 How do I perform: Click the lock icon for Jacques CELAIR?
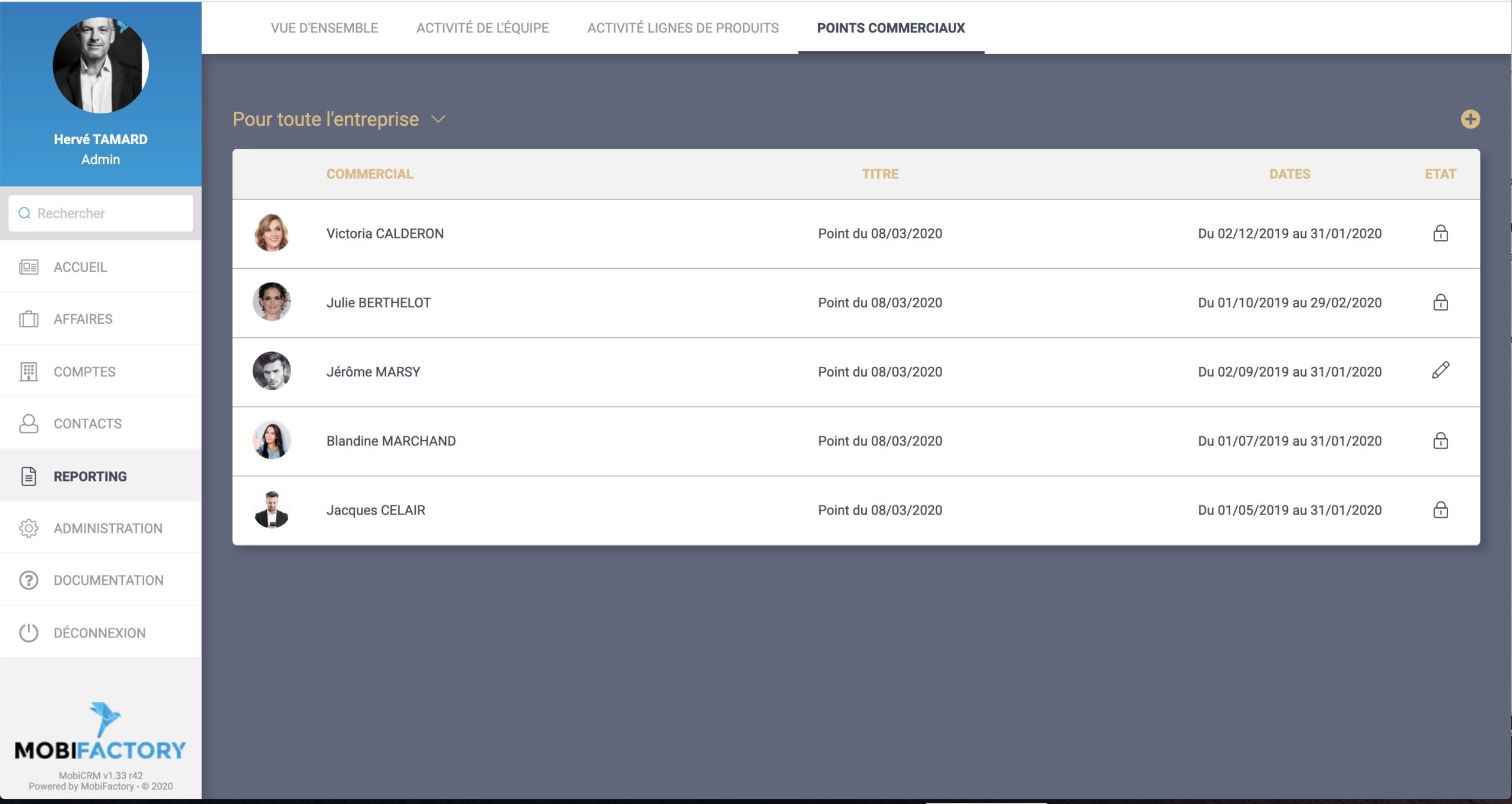[1441, 510]
